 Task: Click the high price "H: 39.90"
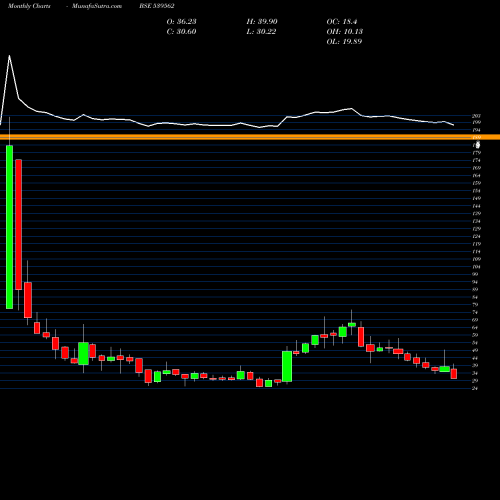(x=262, y=21)
